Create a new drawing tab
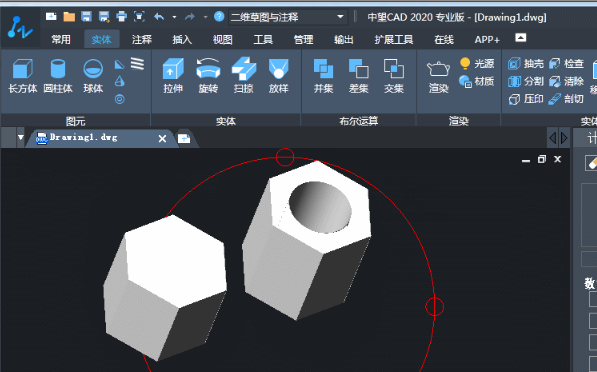 click(184, 138)
